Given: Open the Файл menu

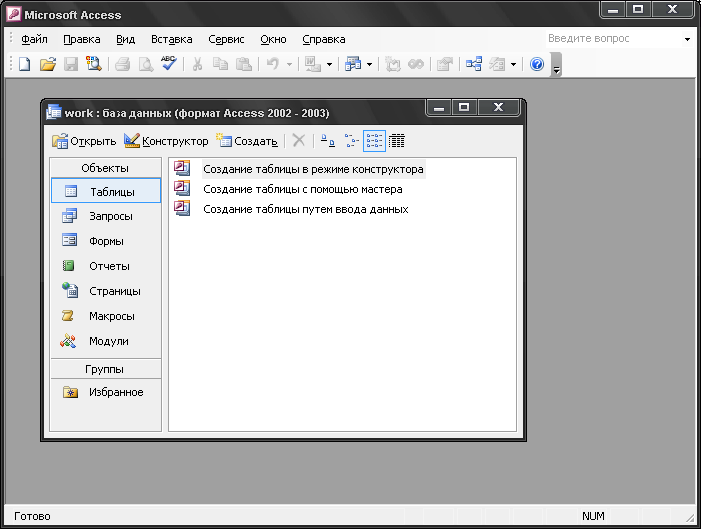Looking at the screenshot, I should click(34, 39).
